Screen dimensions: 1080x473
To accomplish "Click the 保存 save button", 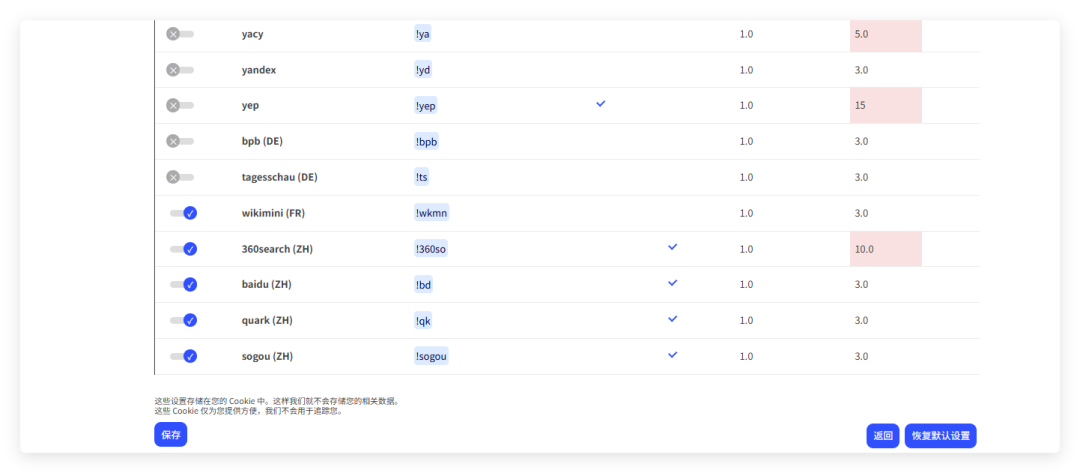I will click(171, 435).
